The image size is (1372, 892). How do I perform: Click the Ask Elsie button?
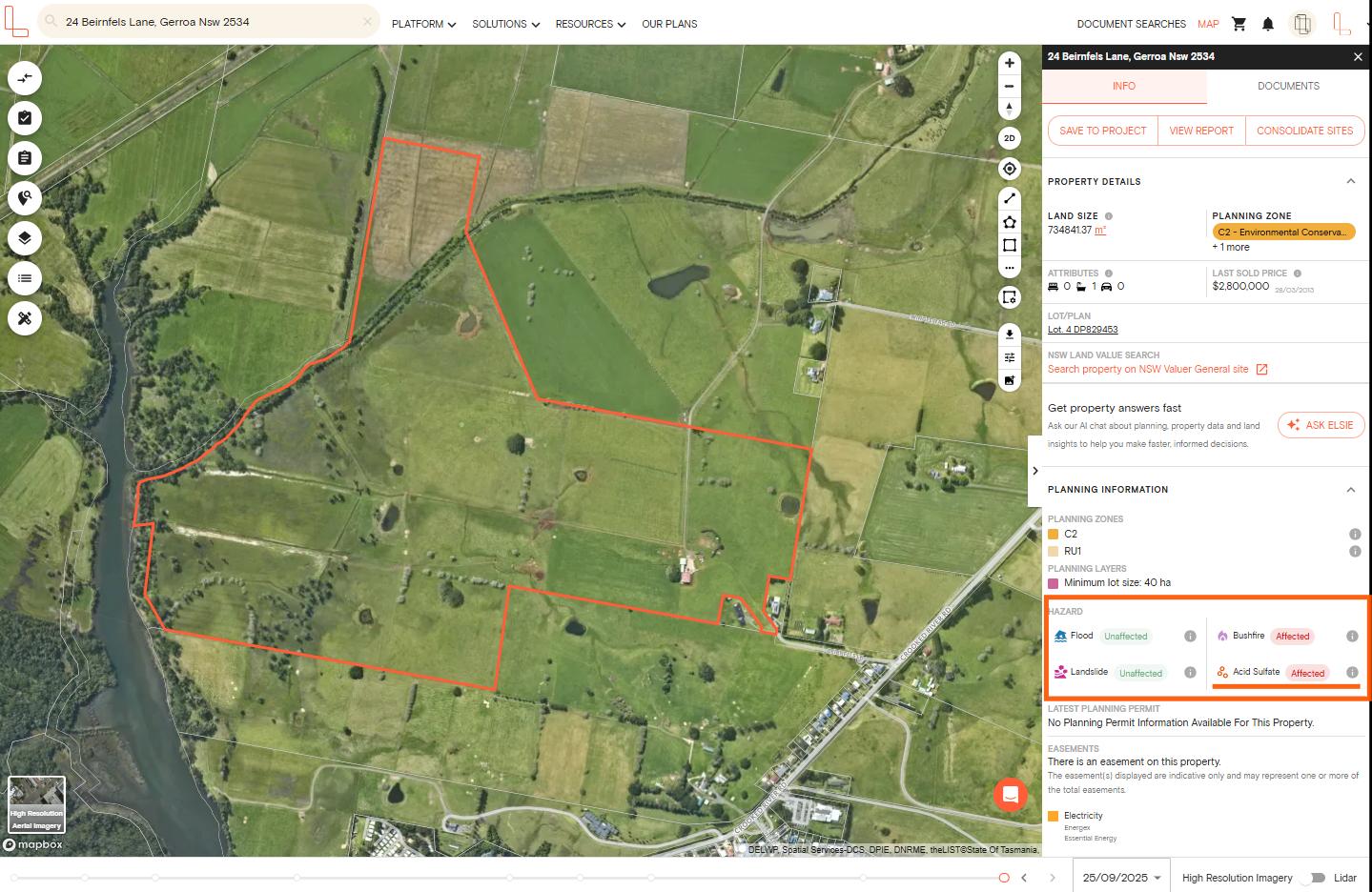(x=1321, y=425)
